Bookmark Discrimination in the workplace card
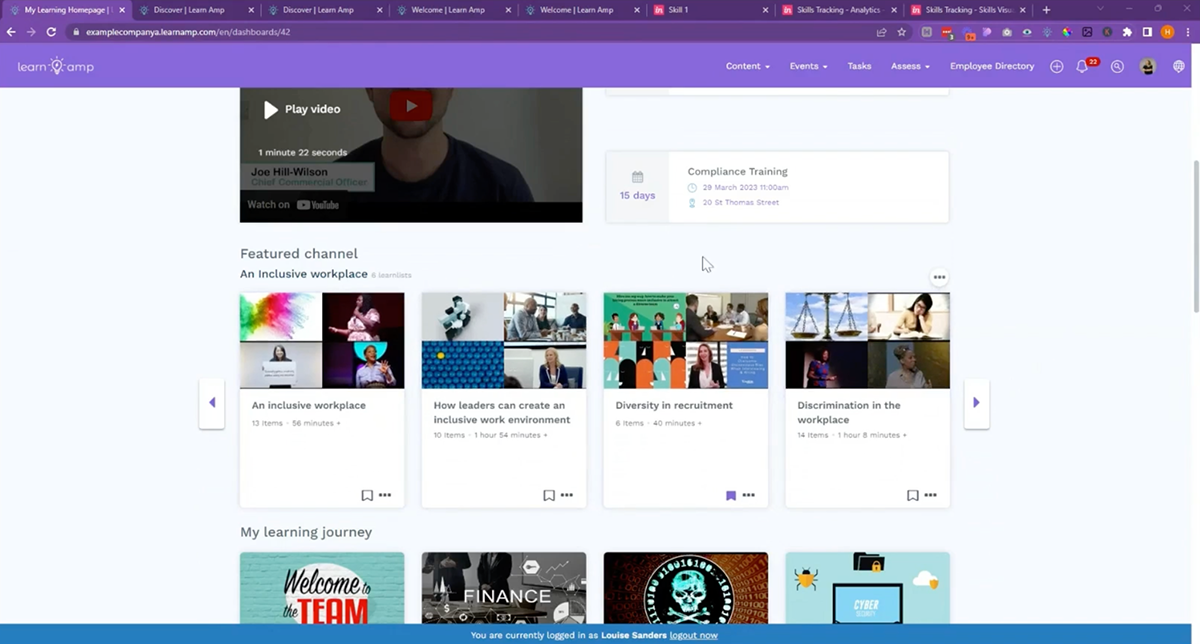Viewport: 1200px width, 644px height. coord(913,495)
